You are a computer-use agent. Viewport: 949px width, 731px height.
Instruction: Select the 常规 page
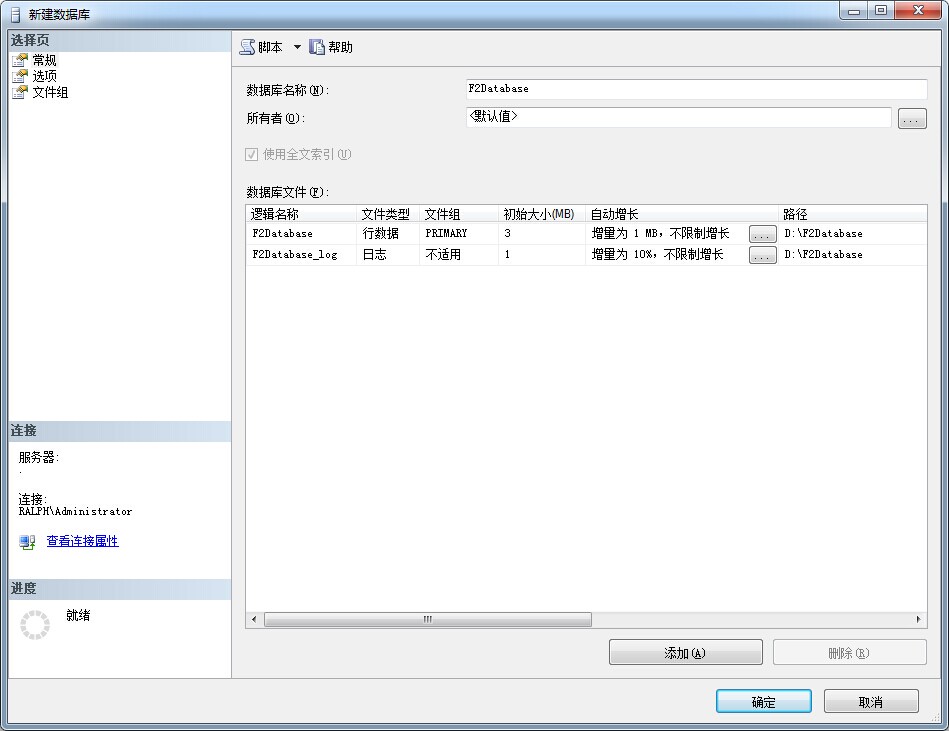pyautogui.click(x=44, y=60)
